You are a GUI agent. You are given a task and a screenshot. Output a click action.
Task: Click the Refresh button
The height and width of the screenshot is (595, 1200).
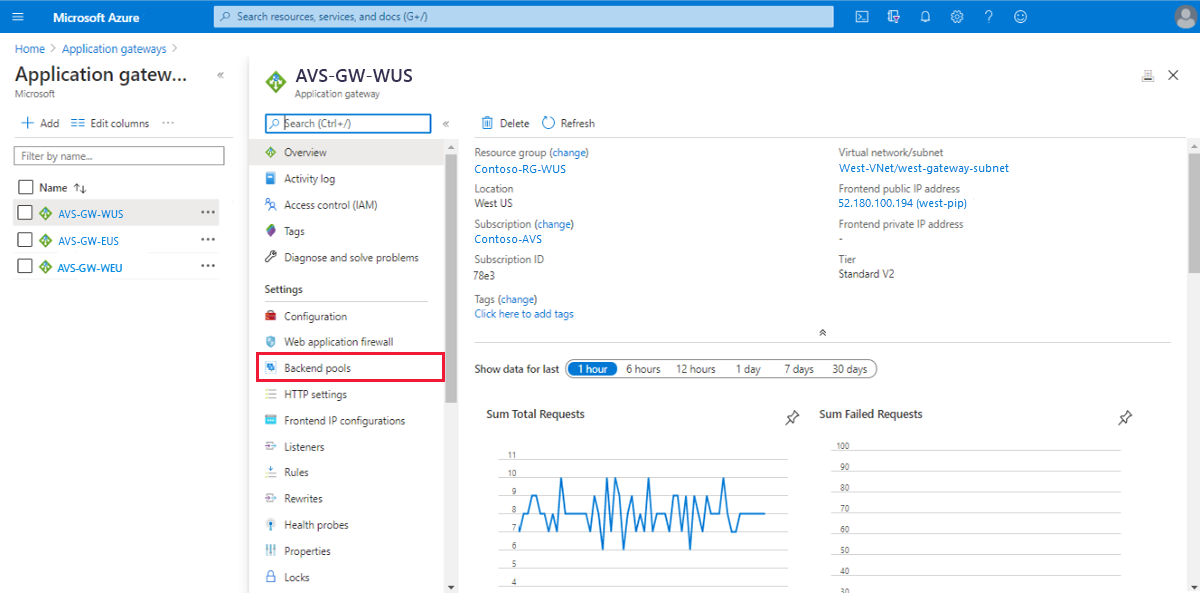pos(568,123)
